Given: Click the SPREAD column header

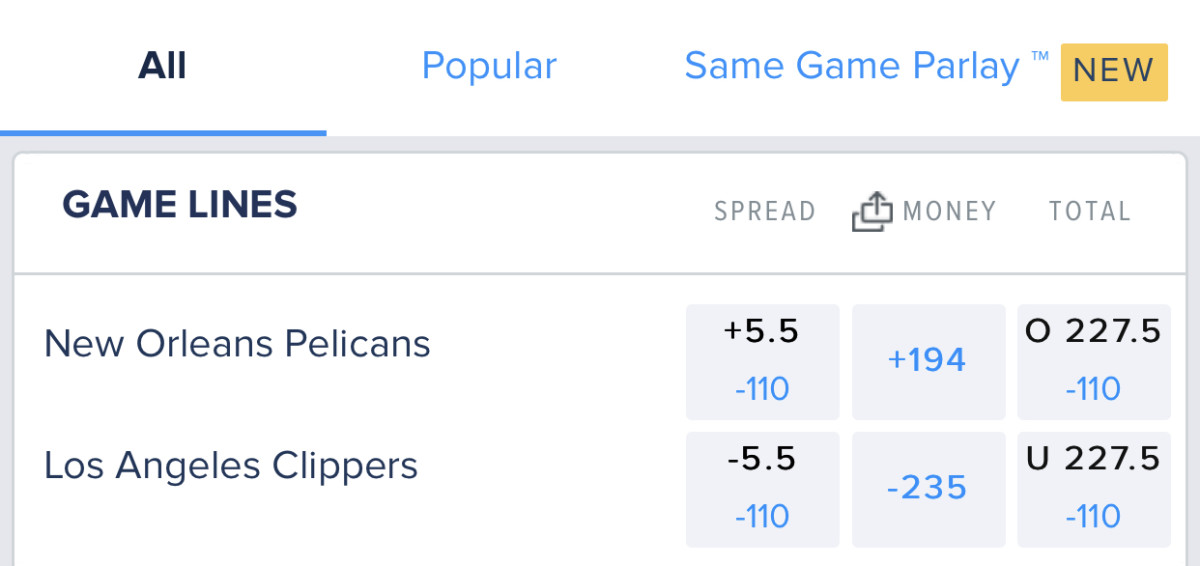Looking at the screenshot, I should 765,212.
